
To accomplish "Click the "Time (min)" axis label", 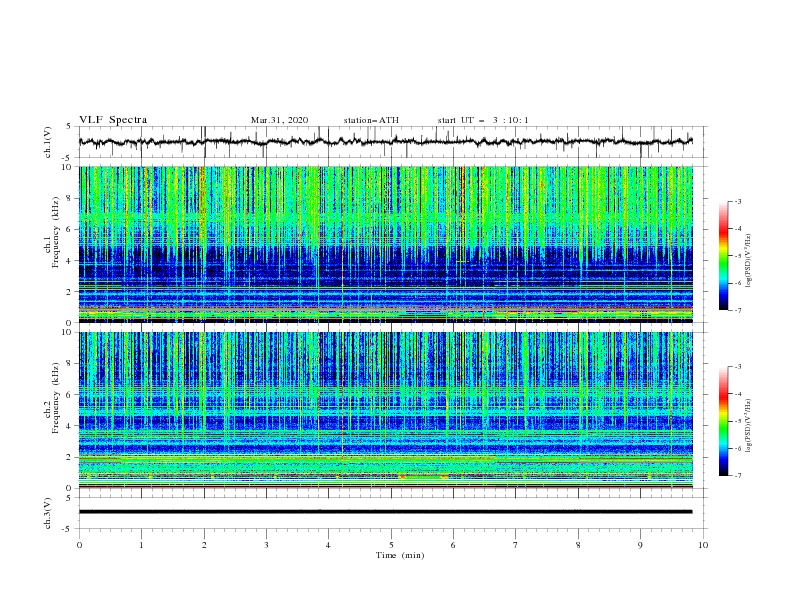I will pyautogui.click(x=400, y=555).
